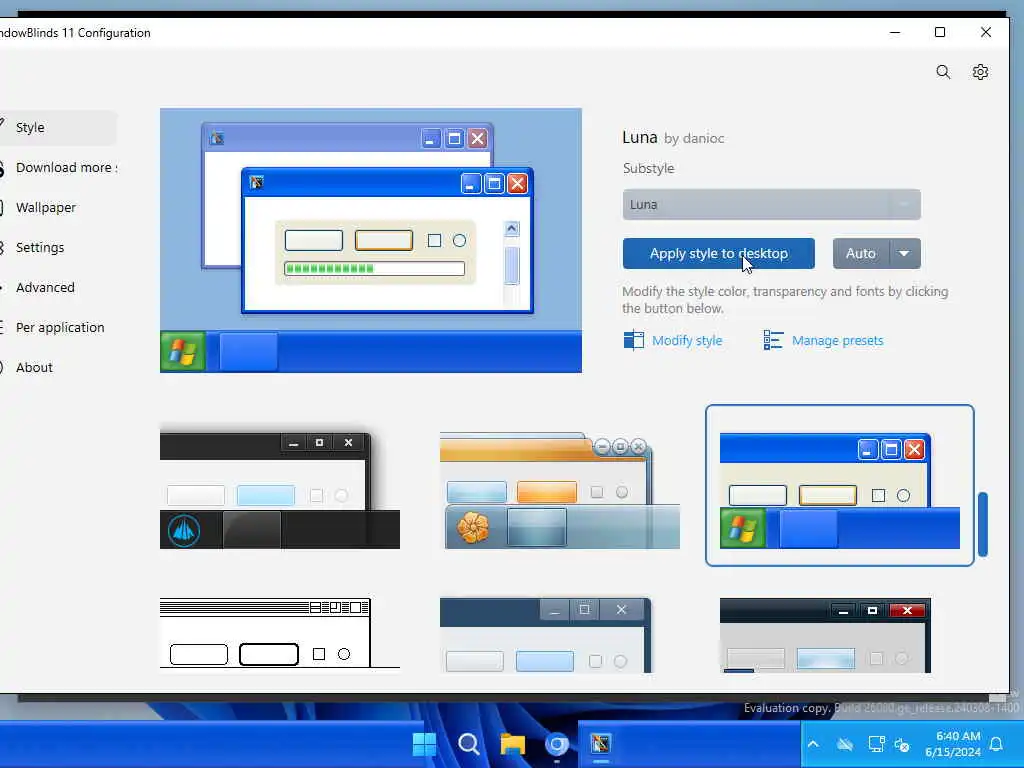Open the gear settings icon top right
1024x768 pixels.
click(980, 72)
